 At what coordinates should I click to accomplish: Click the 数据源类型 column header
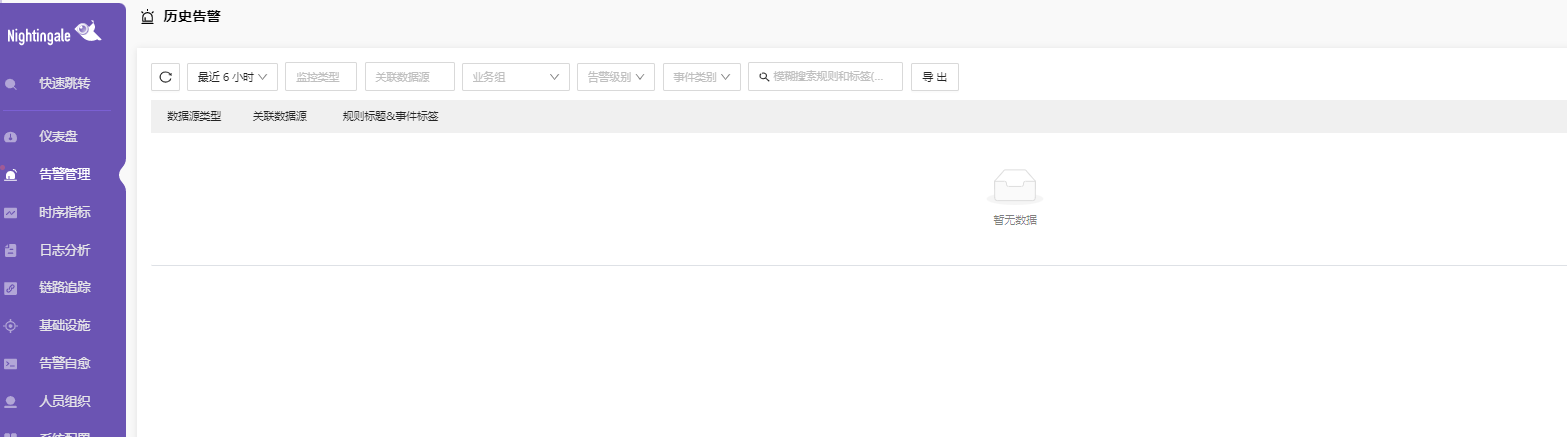(194, 116)
